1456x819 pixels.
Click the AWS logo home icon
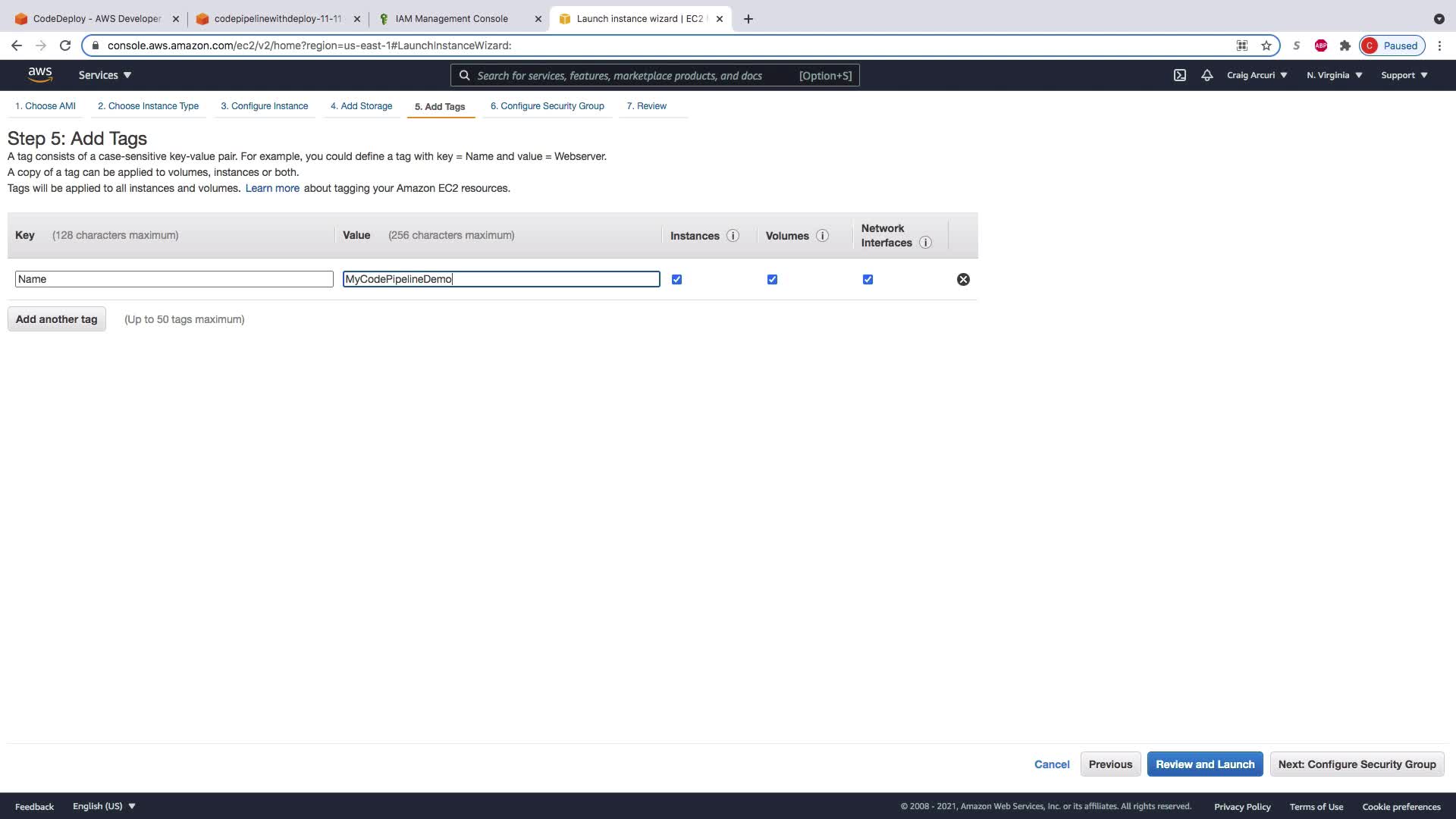40,74
